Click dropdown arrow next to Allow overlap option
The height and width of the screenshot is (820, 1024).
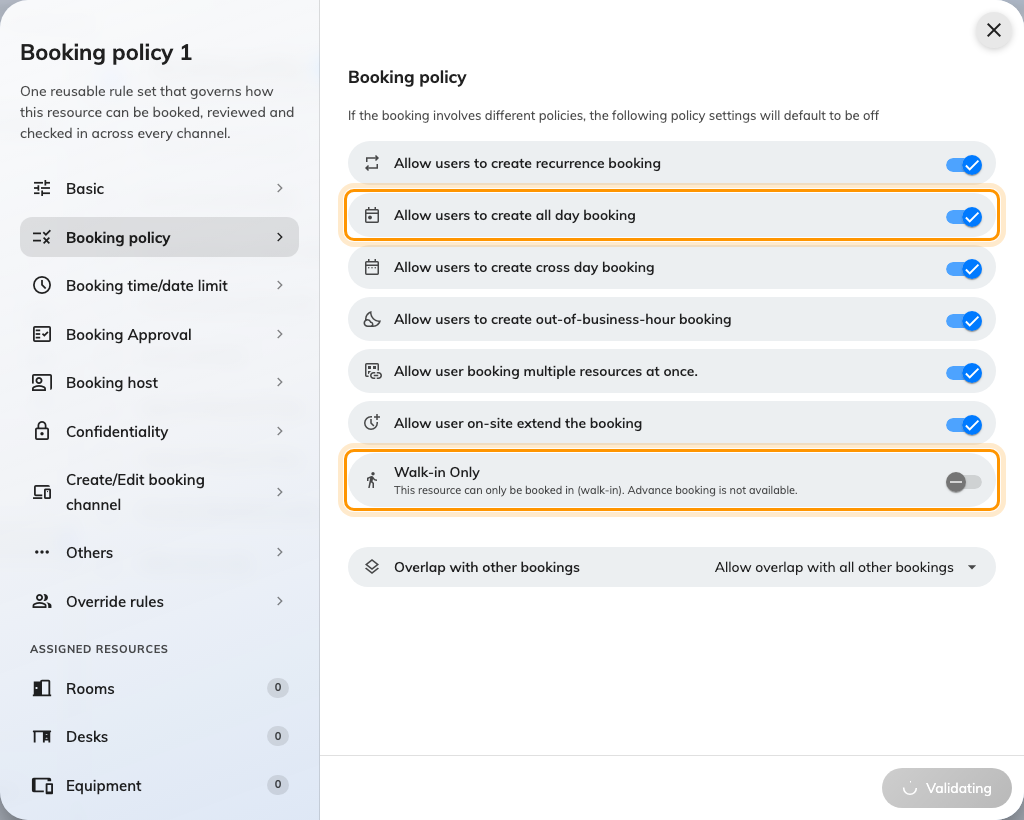tap(972, 567)
